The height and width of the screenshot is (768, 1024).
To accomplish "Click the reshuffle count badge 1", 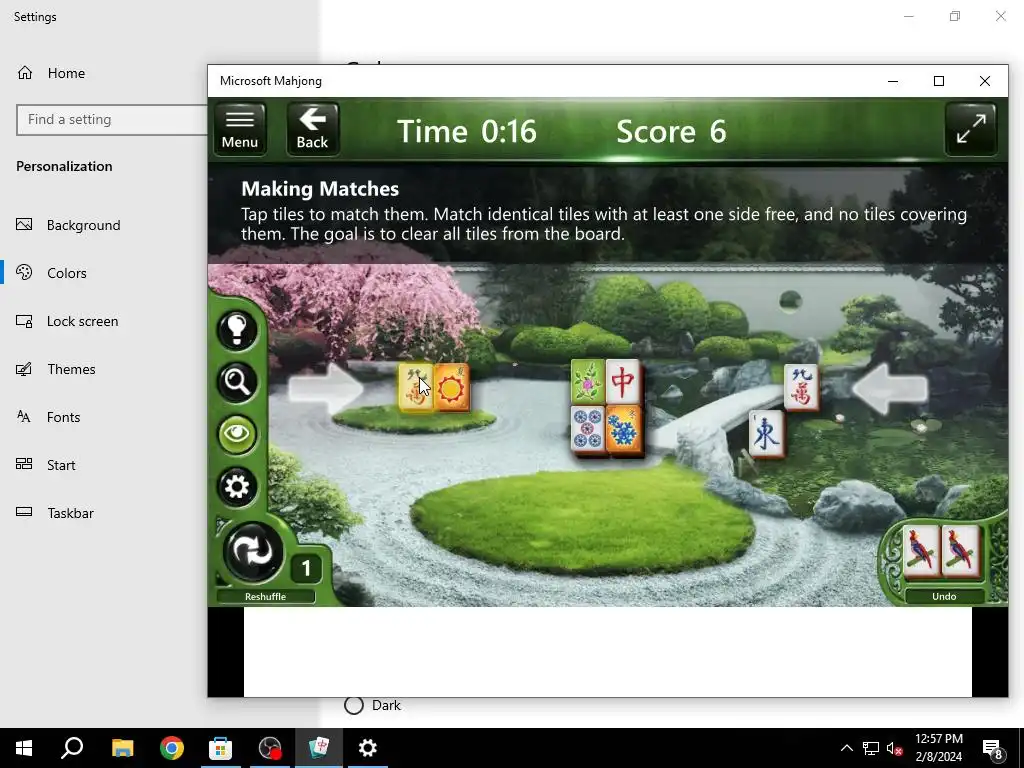I will tap(306, 568).
